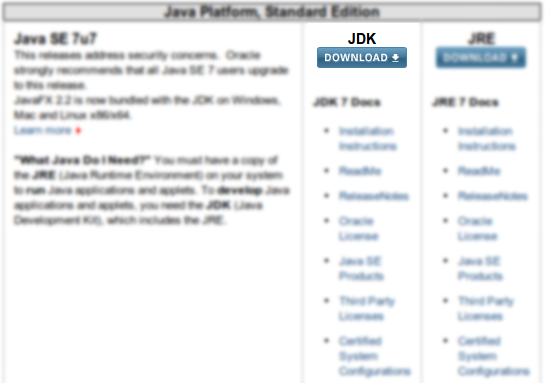Click the JRE column heading
This screenshot has height=383, width=545.
coord(481,39)
